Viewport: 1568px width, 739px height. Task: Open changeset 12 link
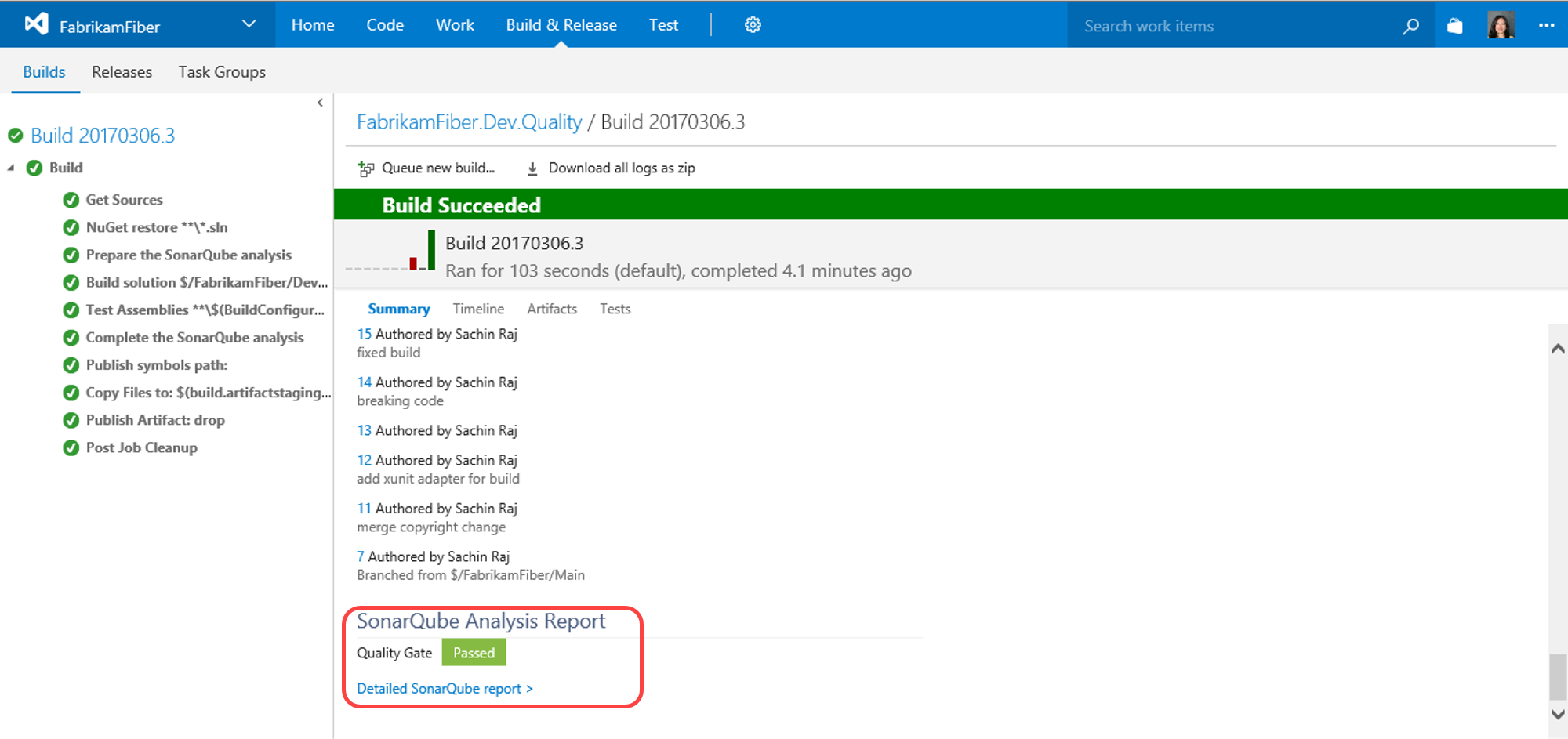pos(364,460)
